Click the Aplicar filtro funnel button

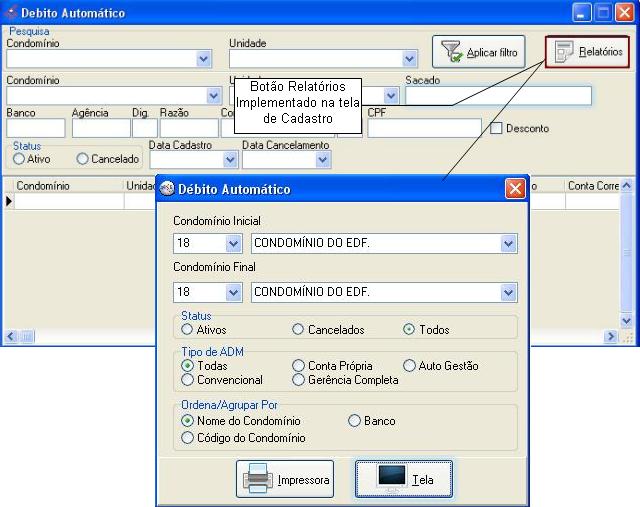[x=479, y=52]
